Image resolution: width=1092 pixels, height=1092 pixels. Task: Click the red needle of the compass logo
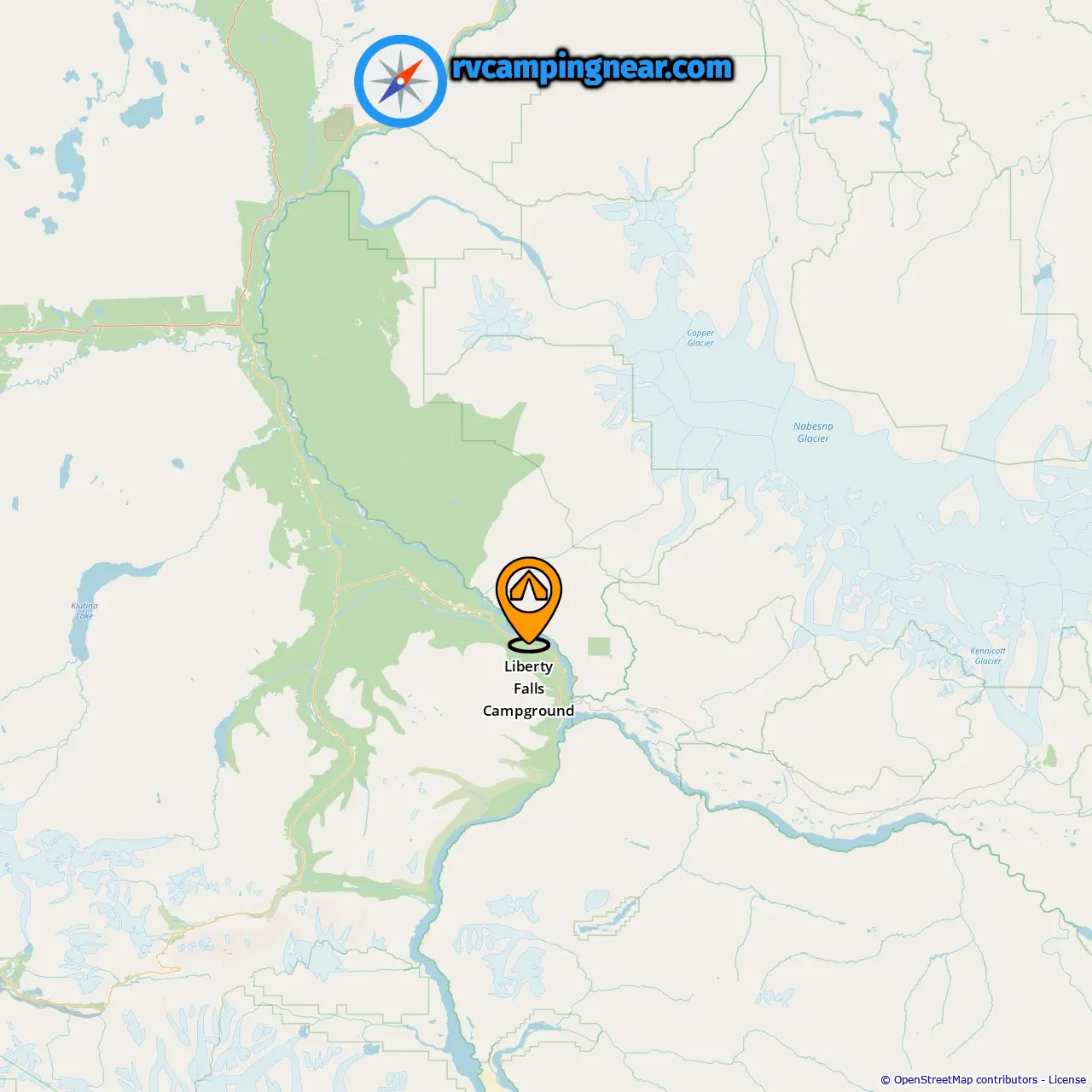pos(410,72)
